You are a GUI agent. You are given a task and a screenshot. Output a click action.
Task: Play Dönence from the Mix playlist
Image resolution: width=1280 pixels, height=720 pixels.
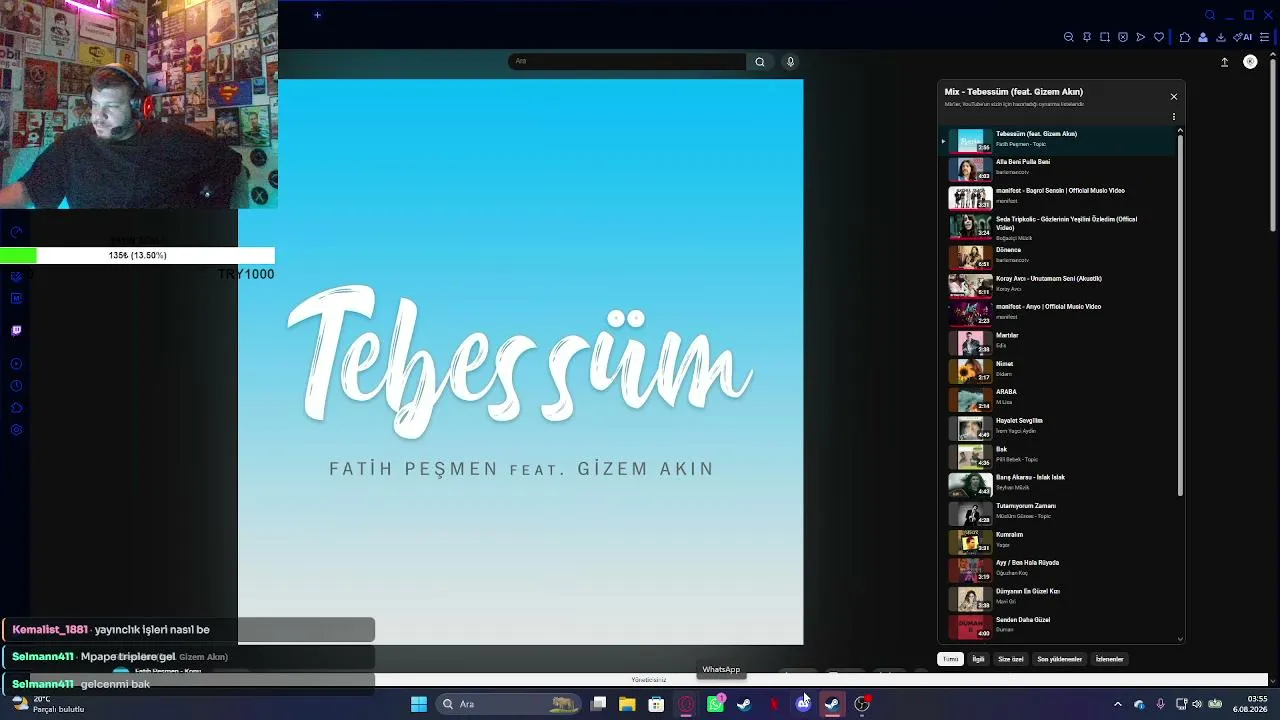pyautogui.click(x=1057, y=256)
